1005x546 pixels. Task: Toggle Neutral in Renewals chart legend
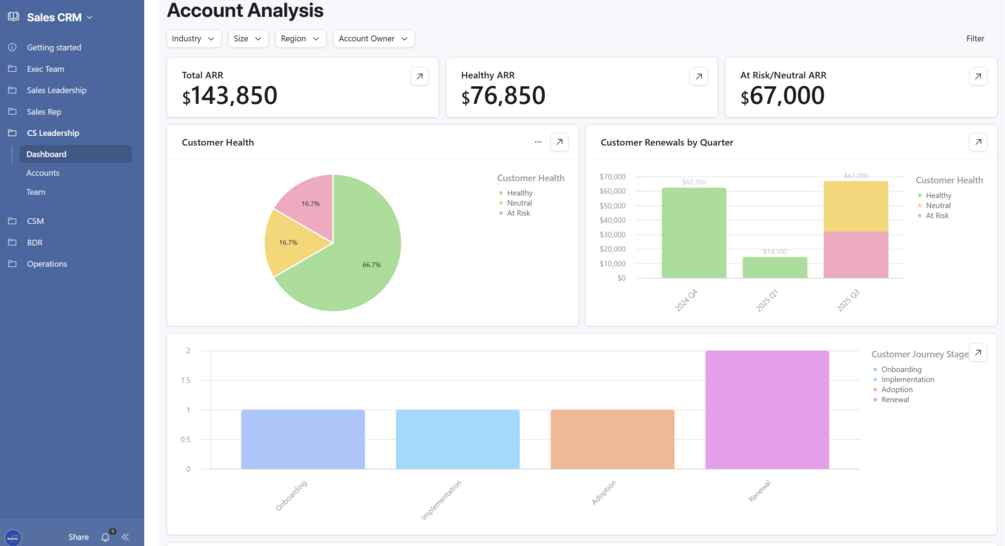tap(934, 206)
